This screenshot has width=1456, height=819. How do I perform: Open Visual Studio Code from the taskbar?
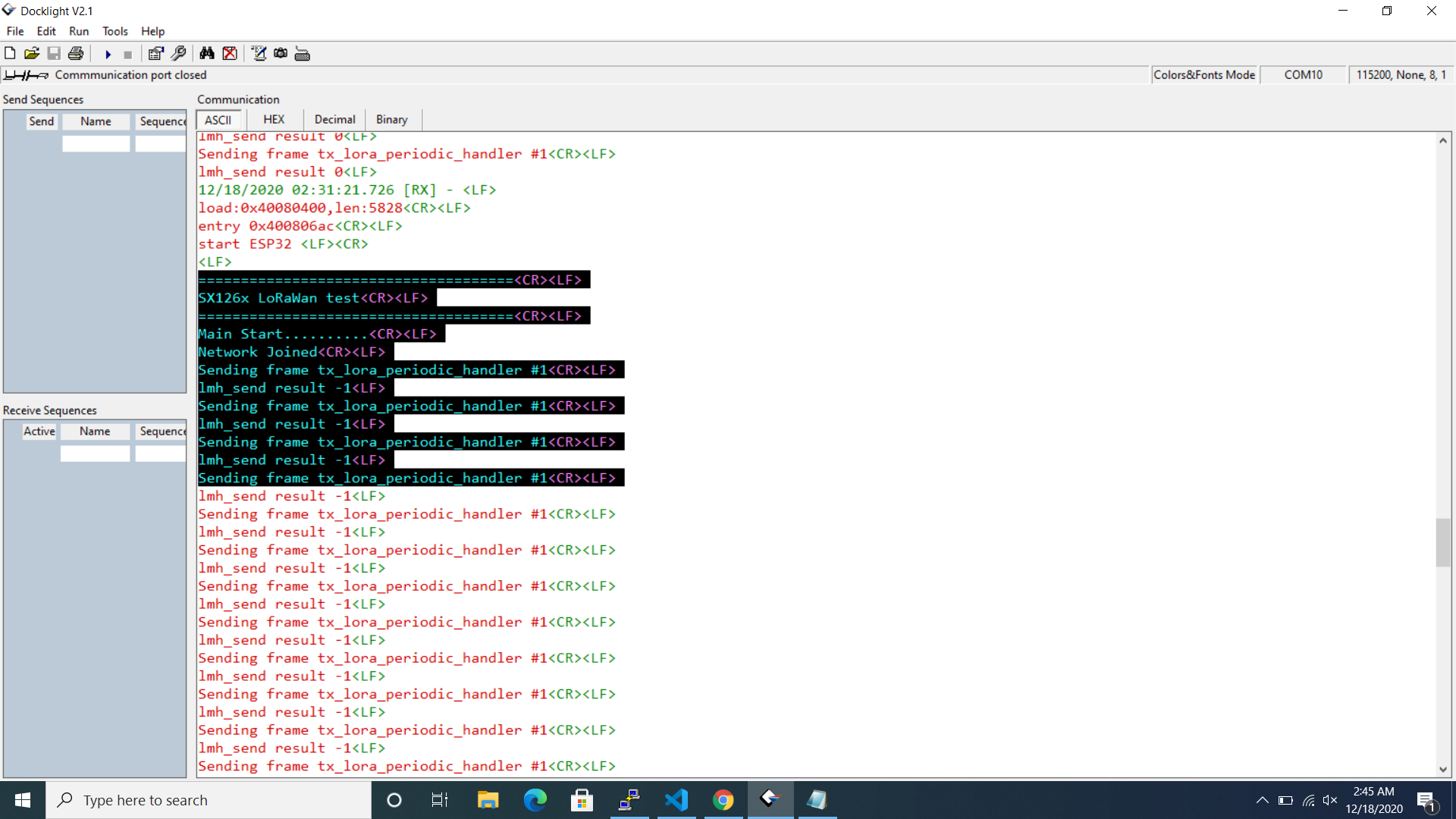676,800
